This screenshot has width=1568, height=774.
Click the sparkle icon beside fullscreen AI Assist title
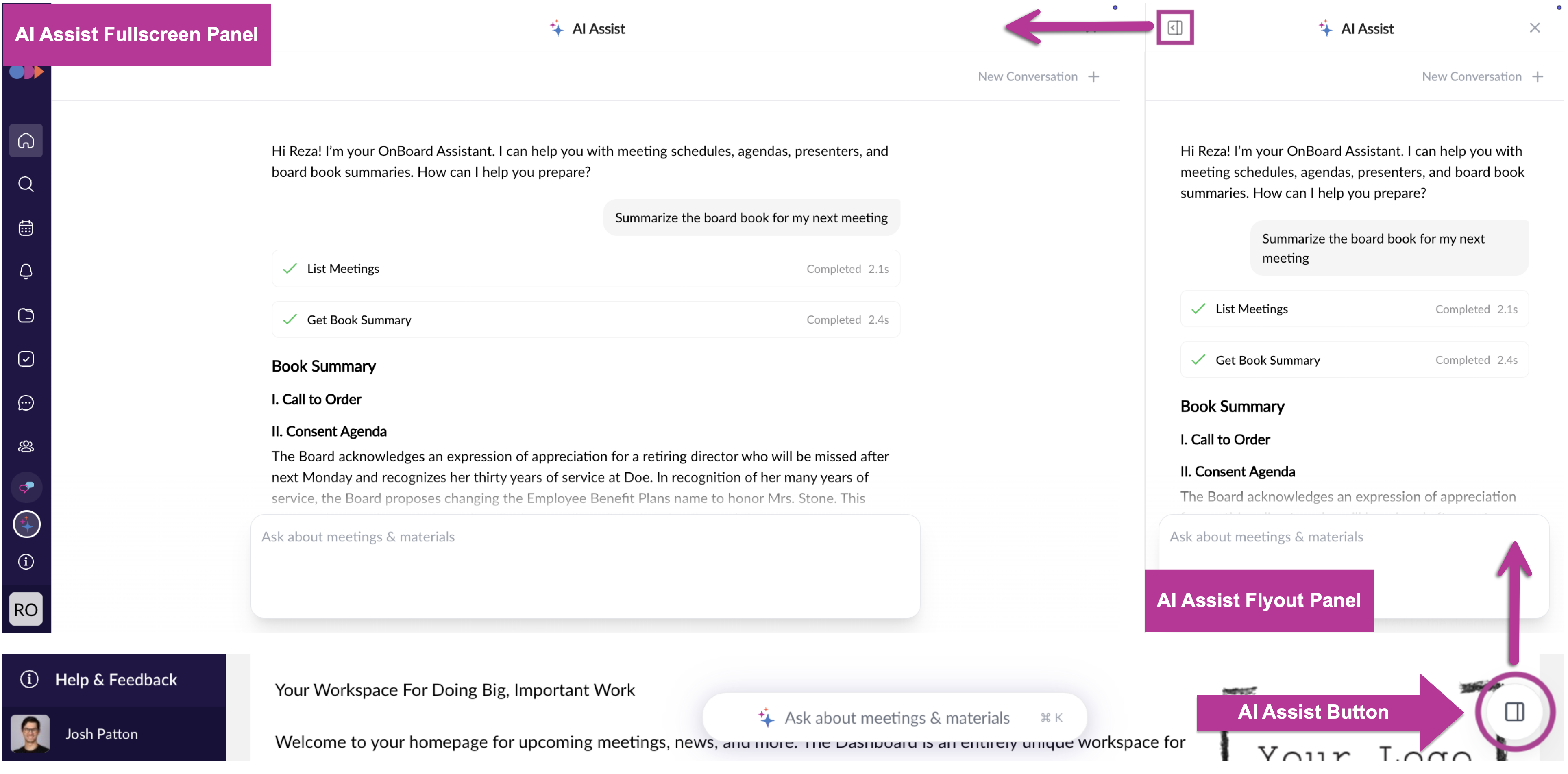point(556,28)
